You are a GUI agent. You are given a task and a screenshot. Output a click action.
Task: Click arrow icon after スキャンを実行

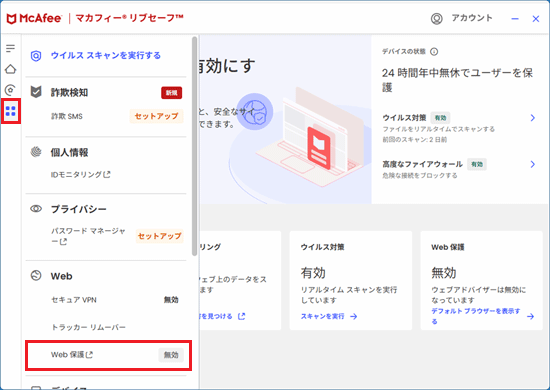[354, 316]
